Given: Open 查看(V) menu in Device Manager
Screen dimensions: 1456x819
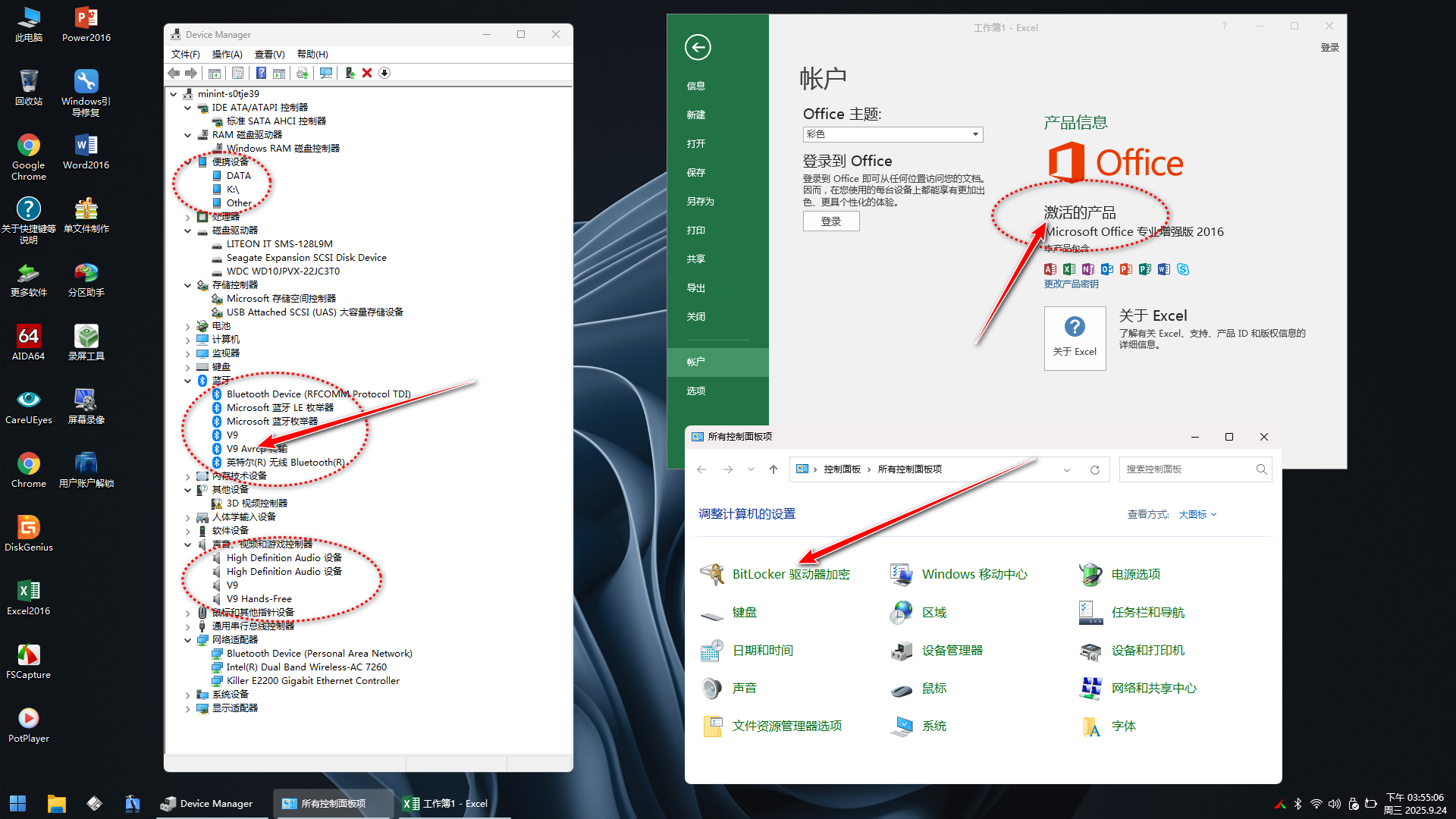Looking at the screenshot, I should (269, 54).
